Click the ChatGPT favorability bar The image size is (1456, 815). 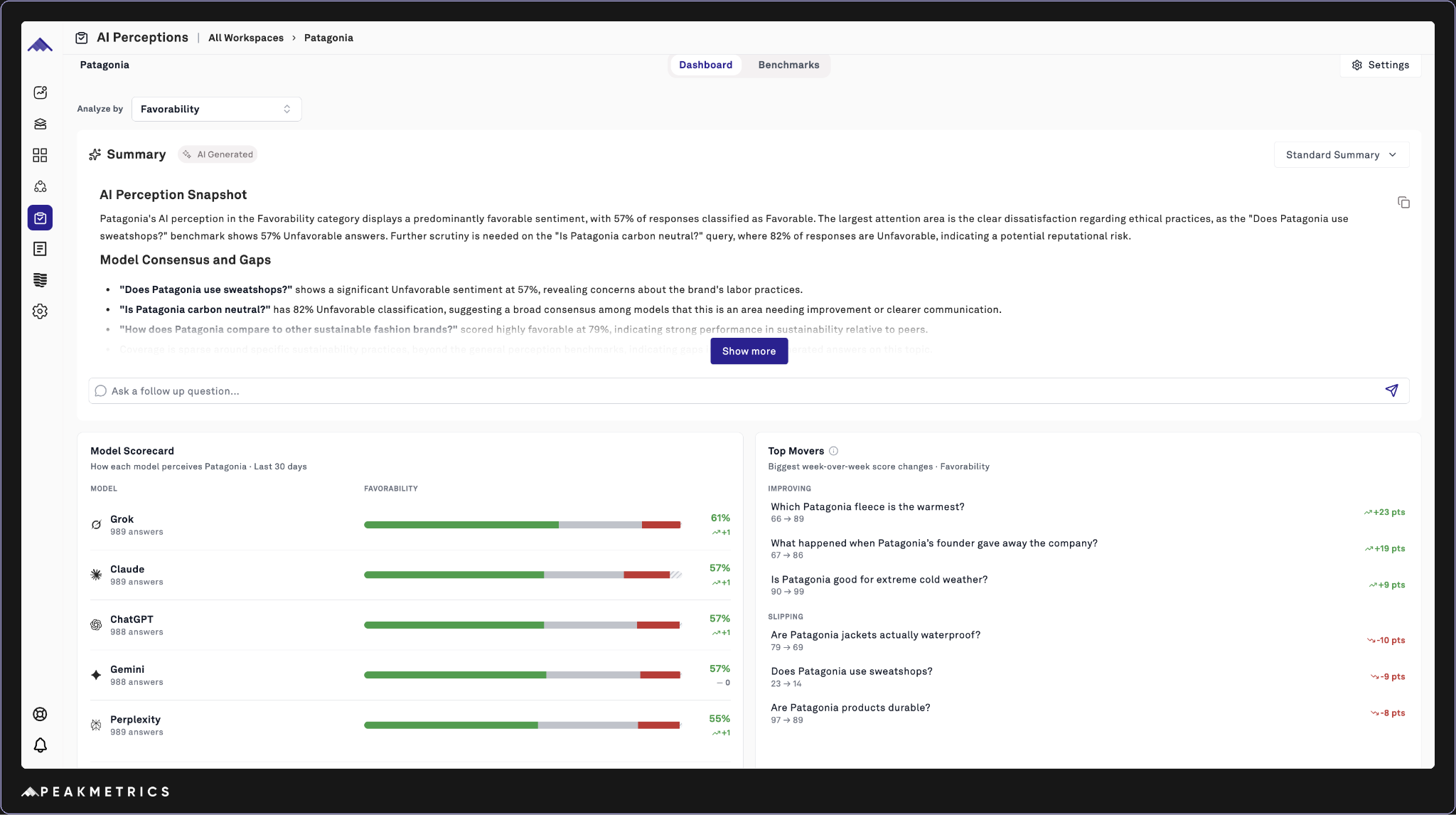[523, 625]
